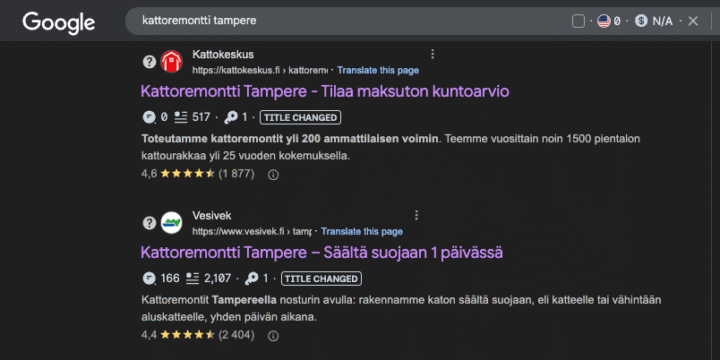Click TITLE CHANGED badge under Vesivek result

[x=321, y=279]
